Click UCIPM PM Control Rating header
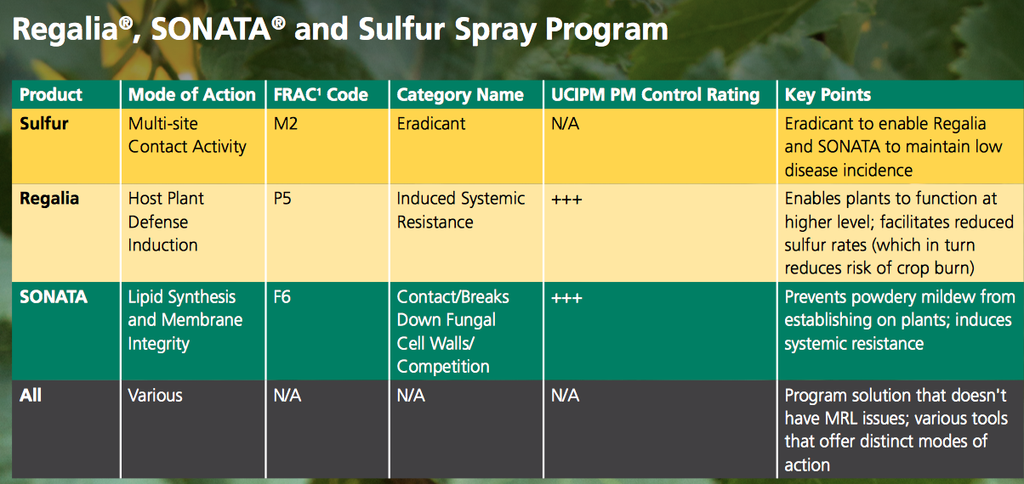 655,95
